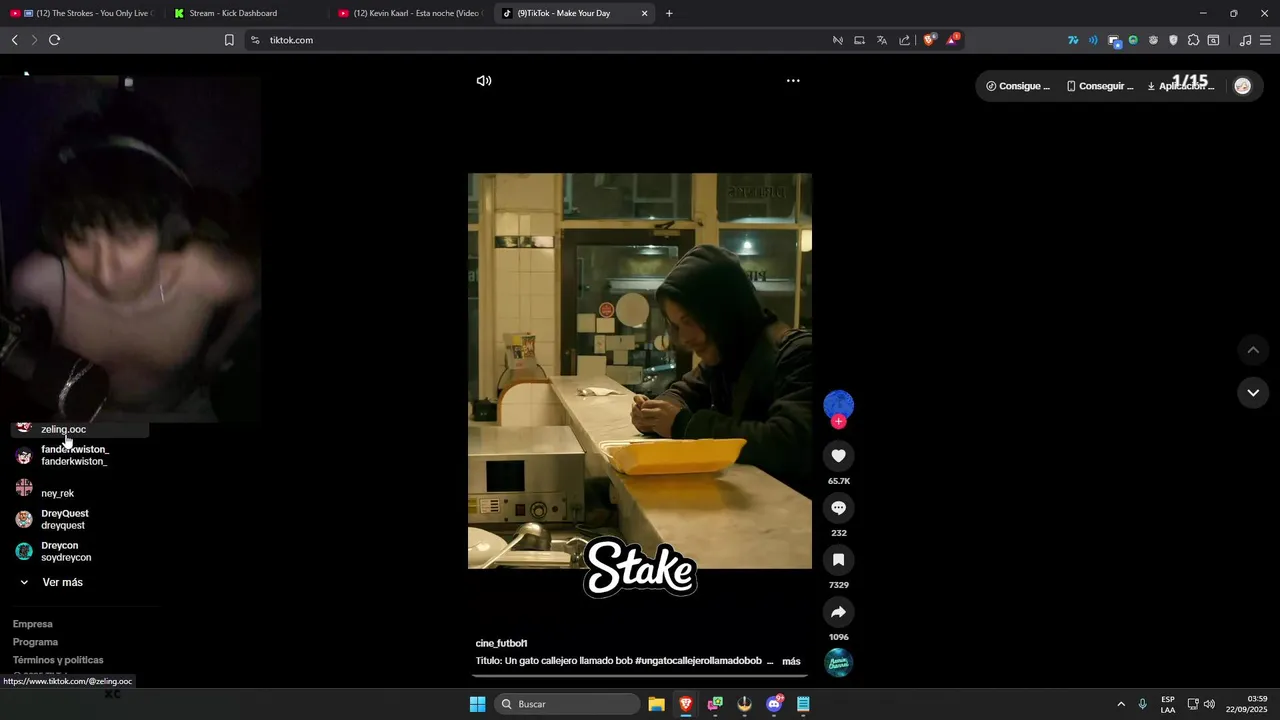Click the Empresa footer link
Image resolution: width=1280 pixels, height=720 pixels.
(32, 624)
